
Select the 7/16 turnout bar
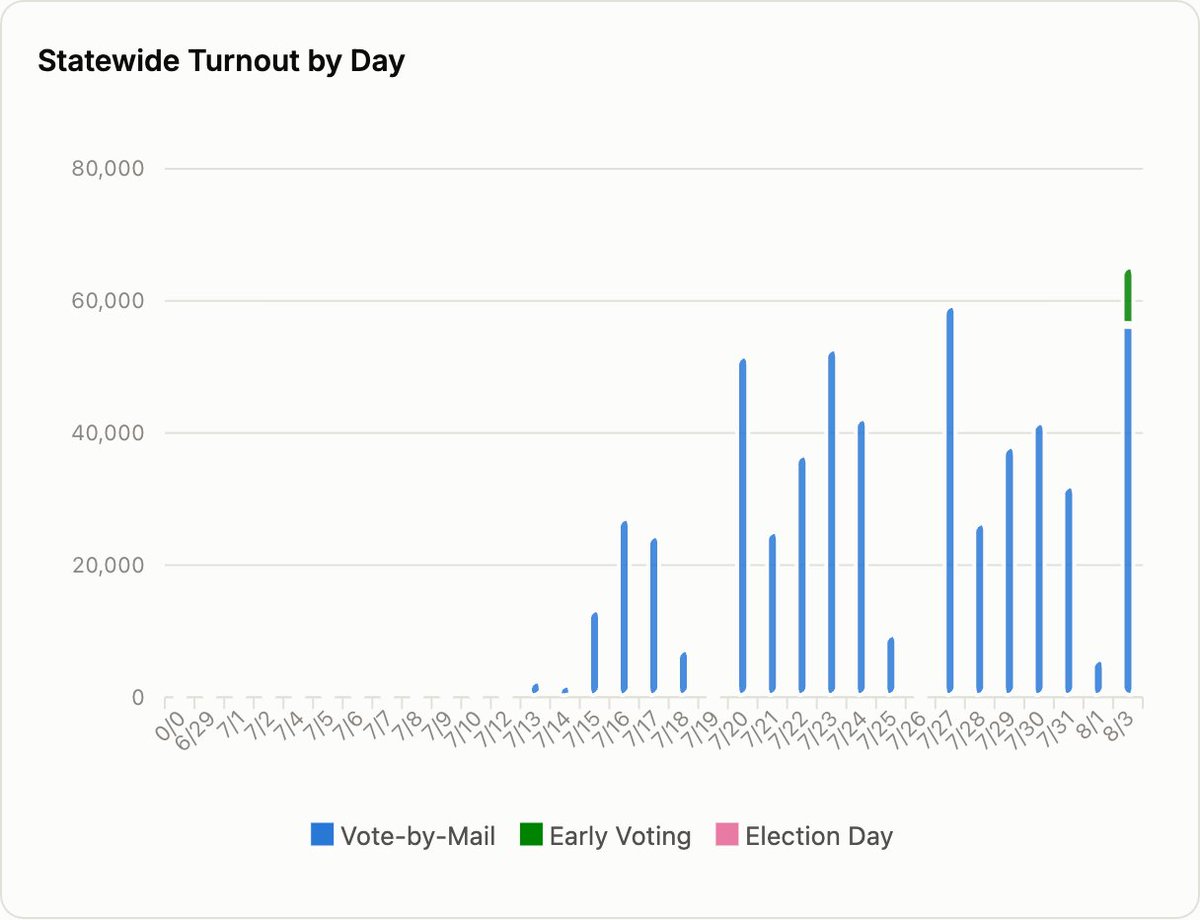click(x=625, y=607)
